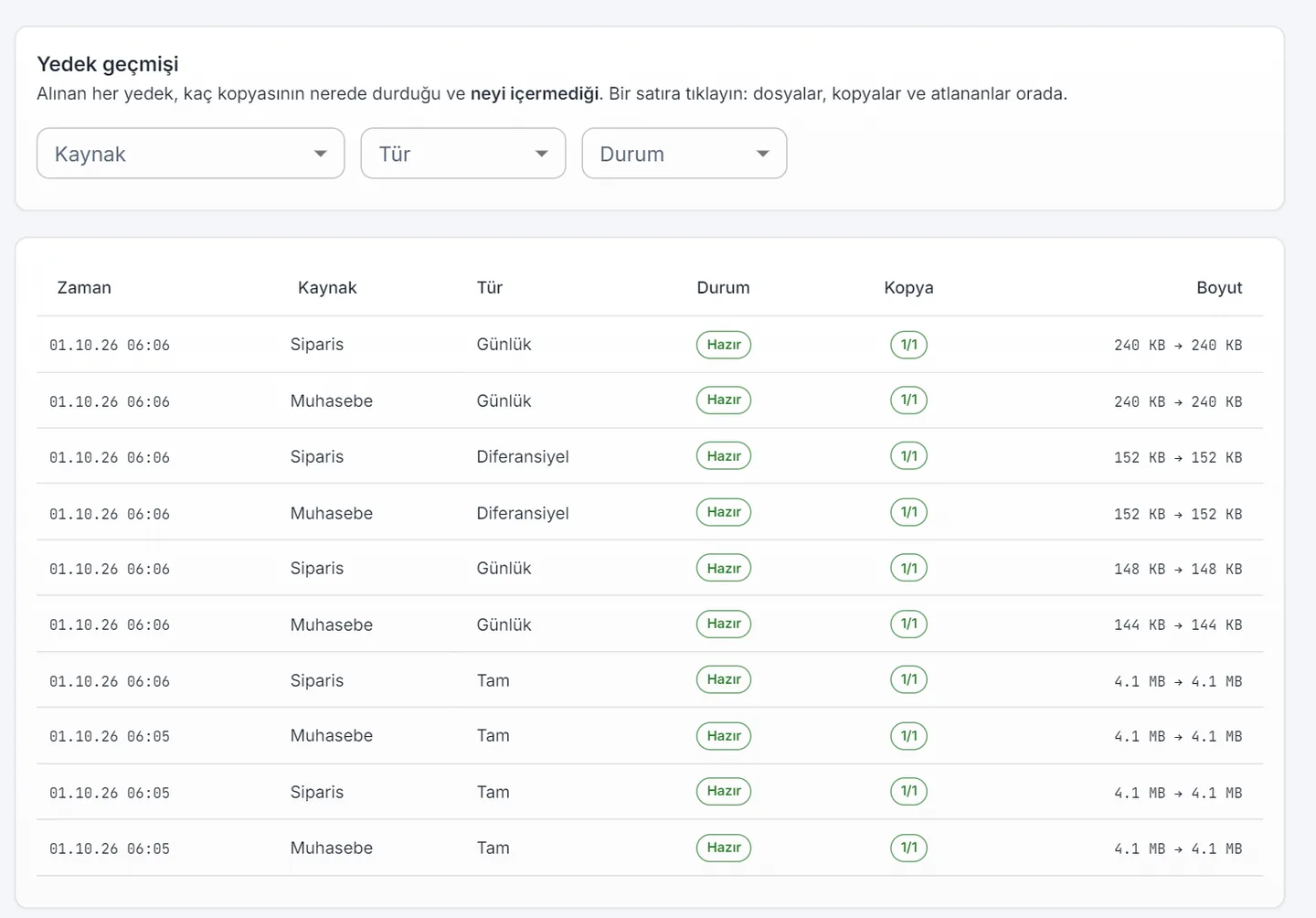The image size is (1316, 918).
Task: Click the Hazır badge in the 06:06 Siparis Tam row
Action: coord(724,679)
